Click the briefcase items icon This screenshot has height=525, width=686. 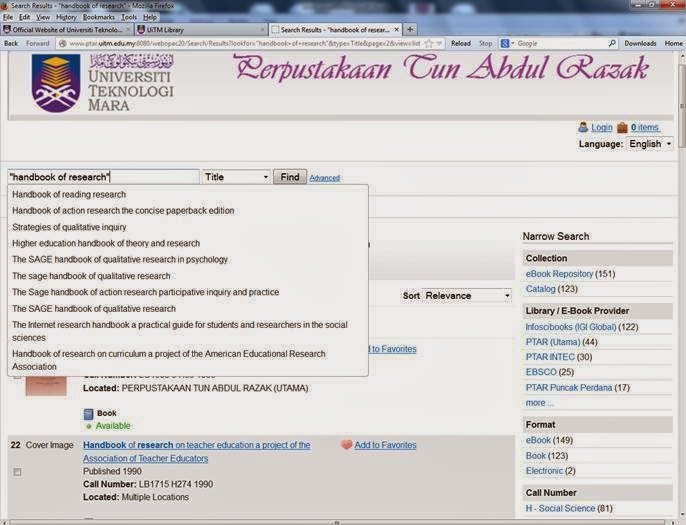coord(622,128)
